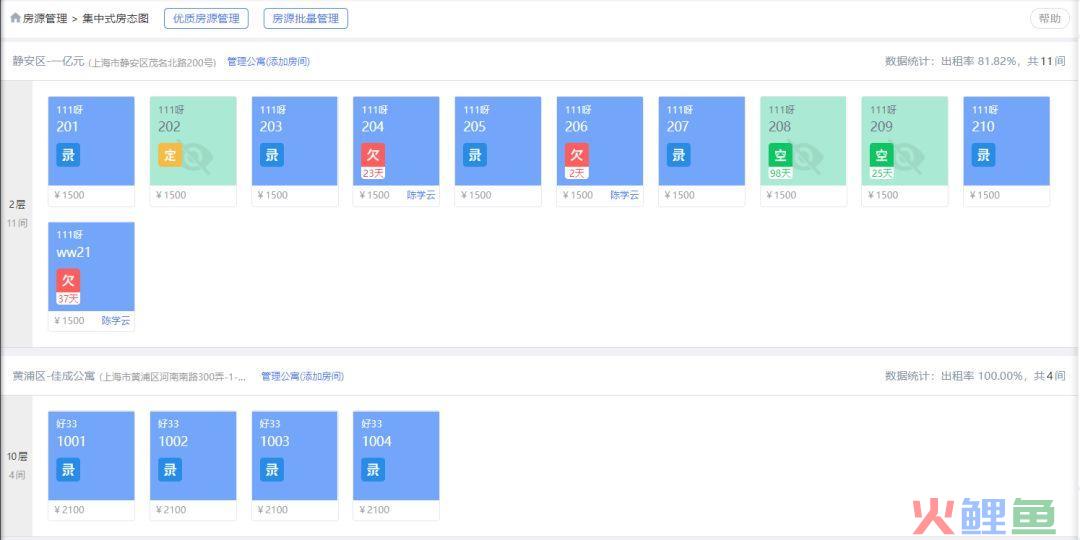Select the 10层 floor label

[x=17, y=457]
